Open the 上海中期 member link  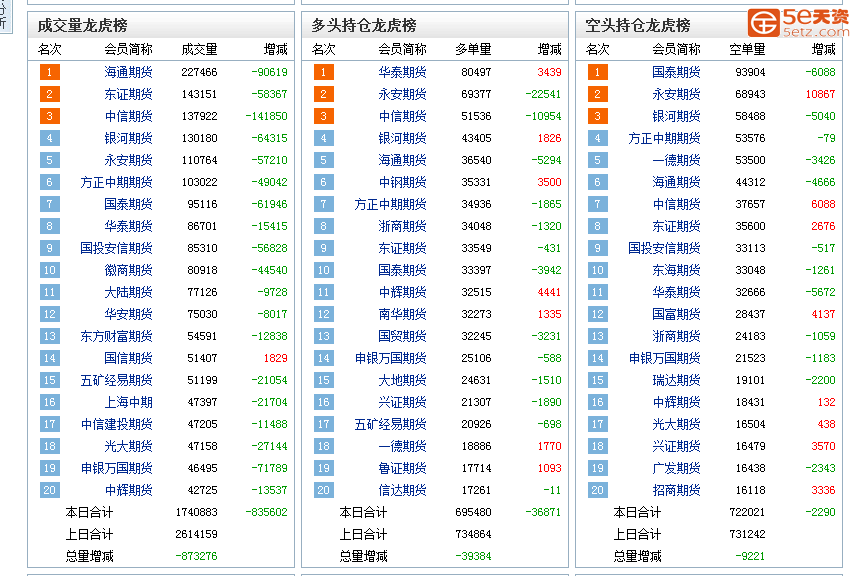(128, 402)
